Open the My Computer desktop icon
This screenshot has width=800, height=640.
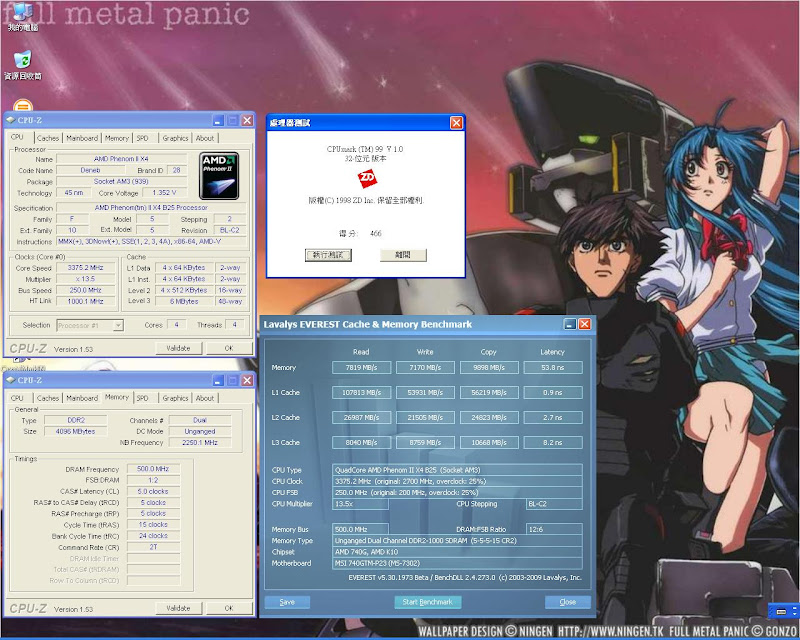point(22,15)
